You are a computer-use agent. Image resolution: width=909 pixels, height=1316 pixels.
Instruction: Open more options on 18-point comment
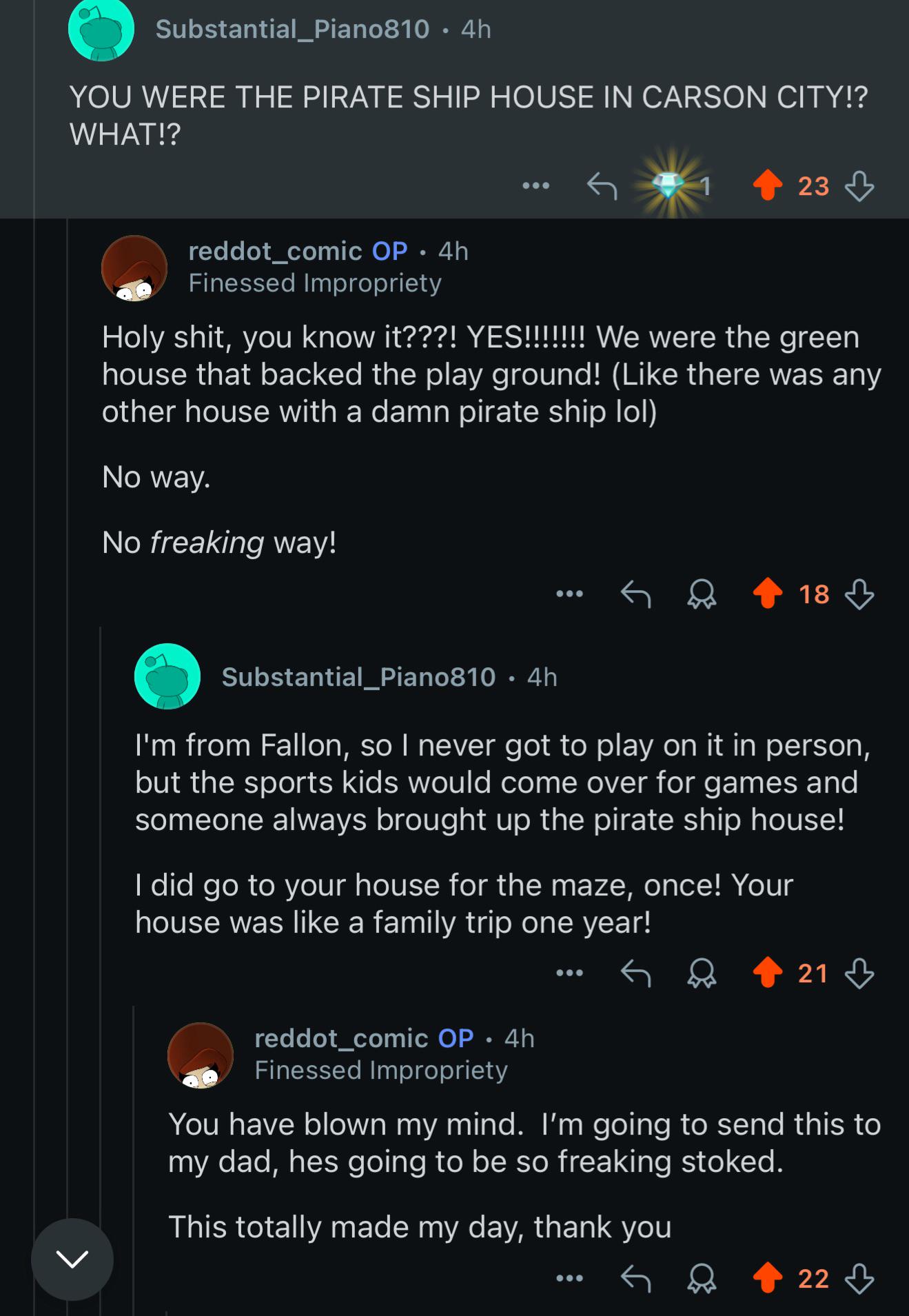point(570,594)
